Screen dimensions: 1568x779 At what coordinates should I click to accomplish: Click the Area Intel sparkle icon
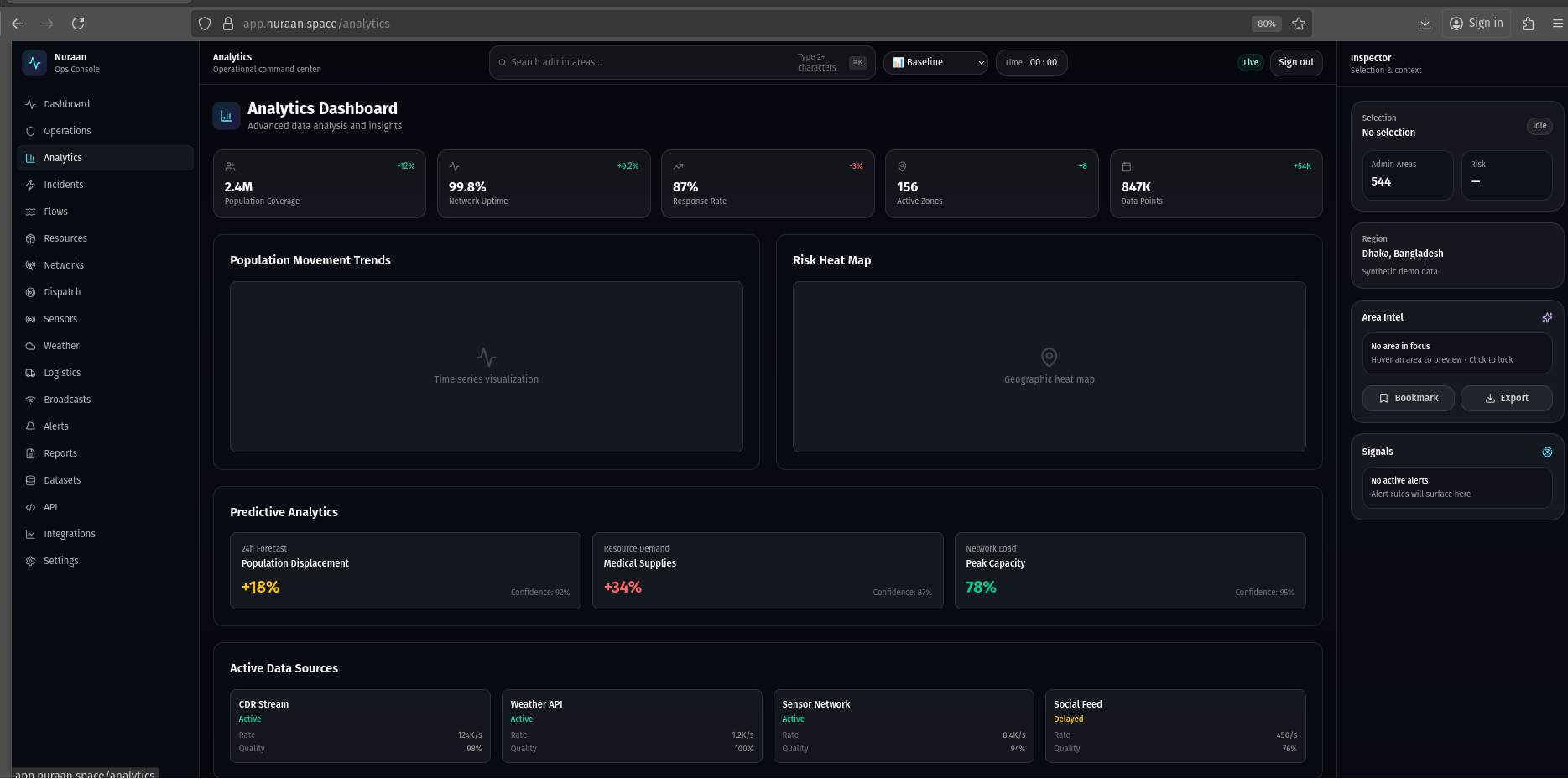point(1546,317)
